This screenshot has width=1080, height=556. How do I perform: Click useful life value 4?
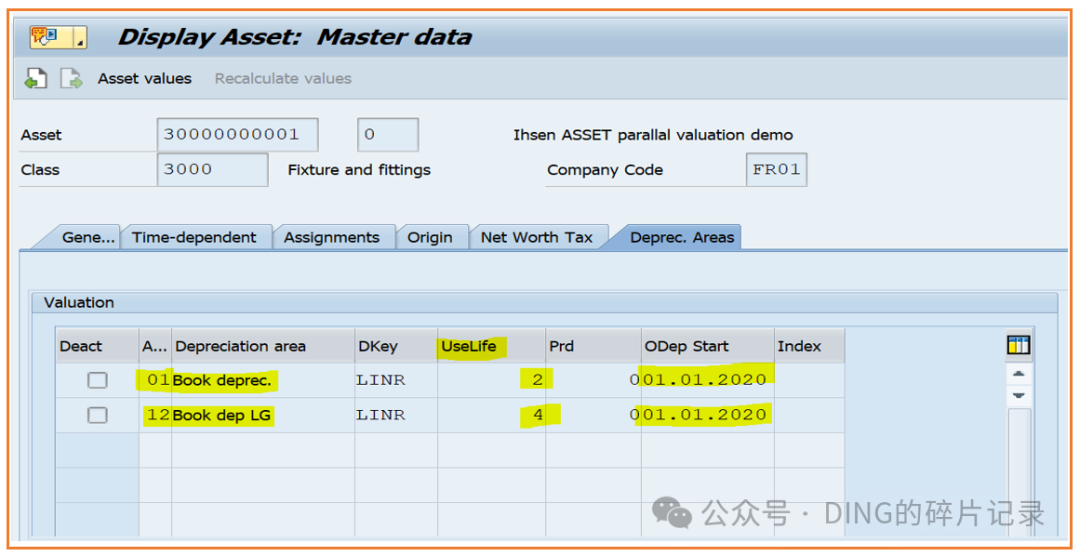pyautogui.click(x=491, y=415)
